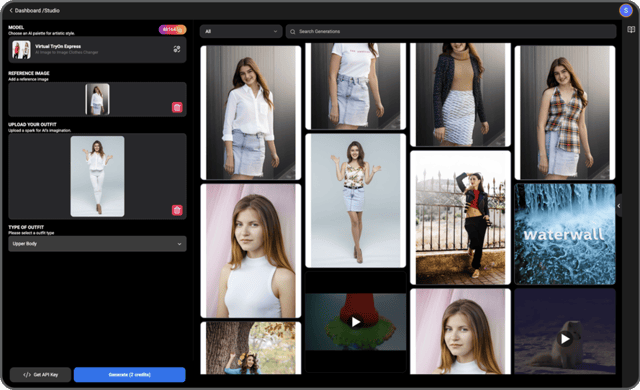Viewport: 640px width, 390px height.
Task: Open the Upper Body outfit type dropdown
Action: click(x=97, y=244)
